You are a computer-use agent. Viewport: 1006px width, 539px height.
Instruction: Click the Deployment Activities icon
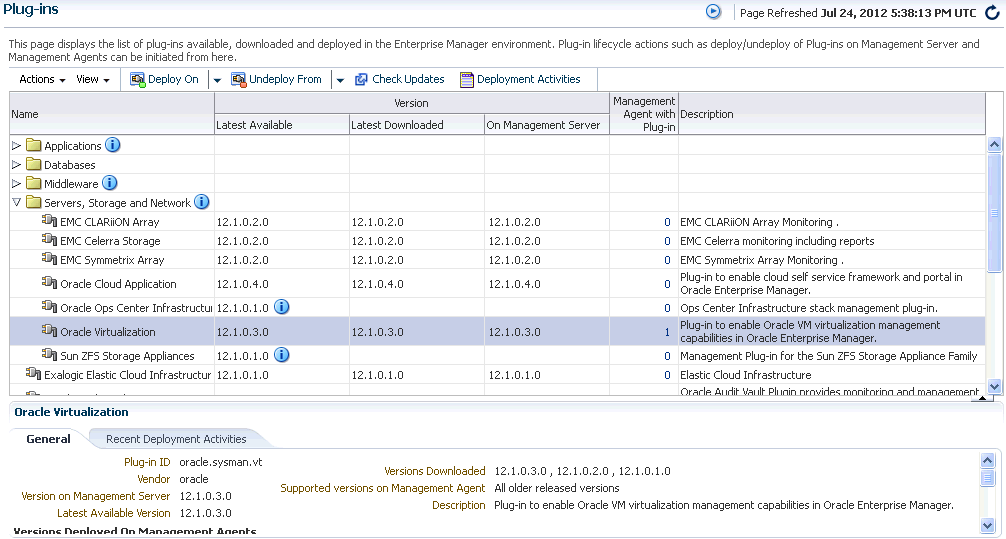[466, 80]
